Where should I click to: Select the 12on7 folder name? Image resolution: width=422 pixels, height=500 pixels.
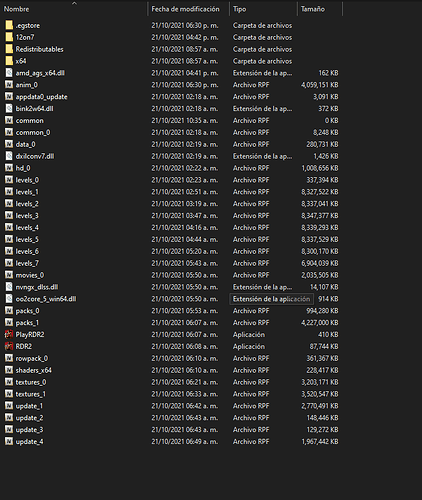pyautogui.click(x=25, y=37)
